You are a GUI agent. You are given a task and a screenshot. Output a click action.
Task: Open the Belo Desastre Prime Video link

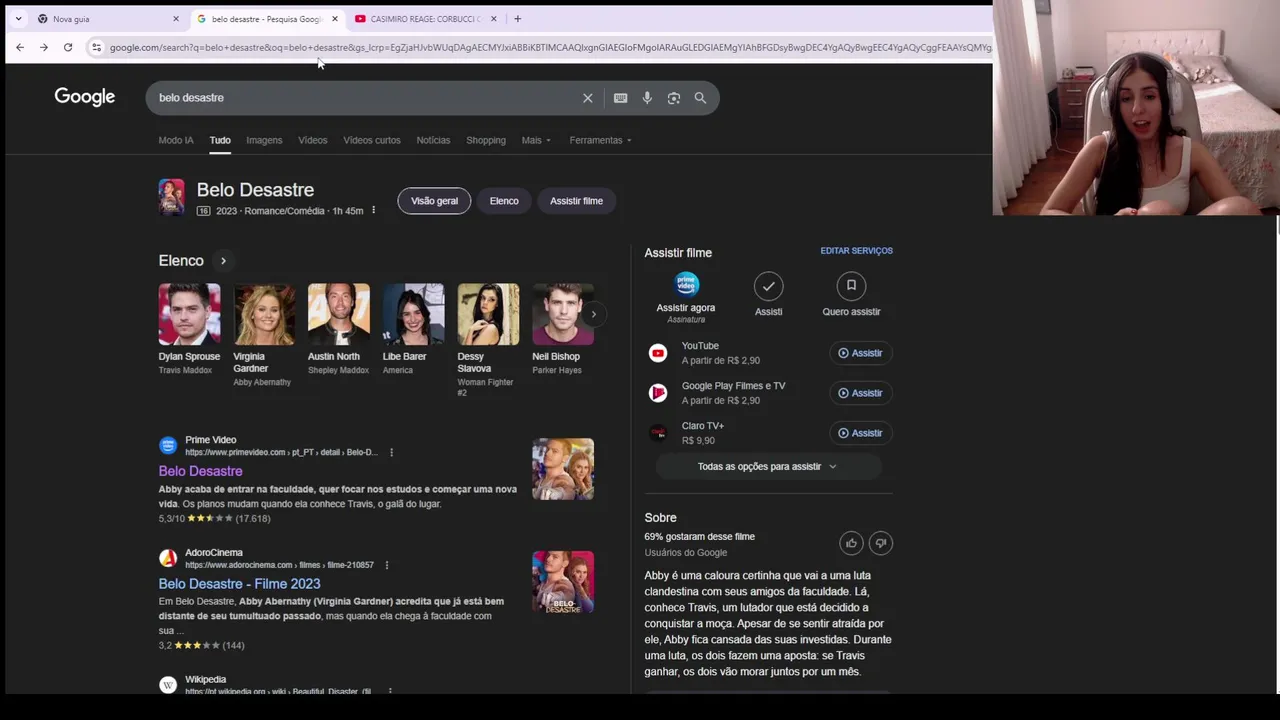pos(200,471)
